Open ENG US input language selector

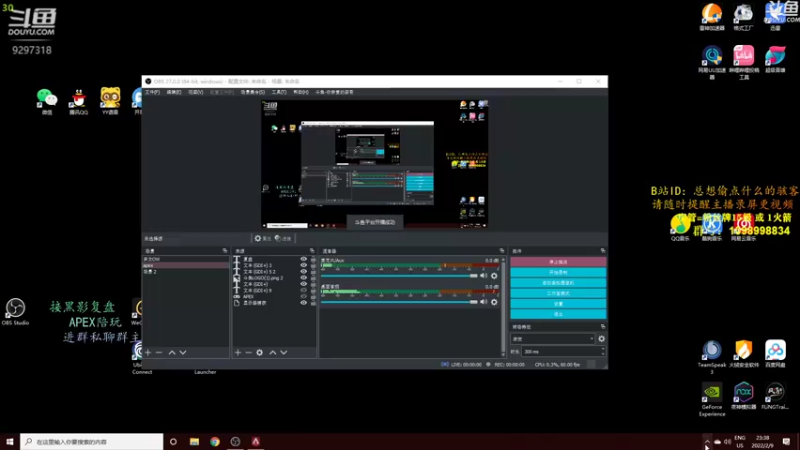(740, 441)
